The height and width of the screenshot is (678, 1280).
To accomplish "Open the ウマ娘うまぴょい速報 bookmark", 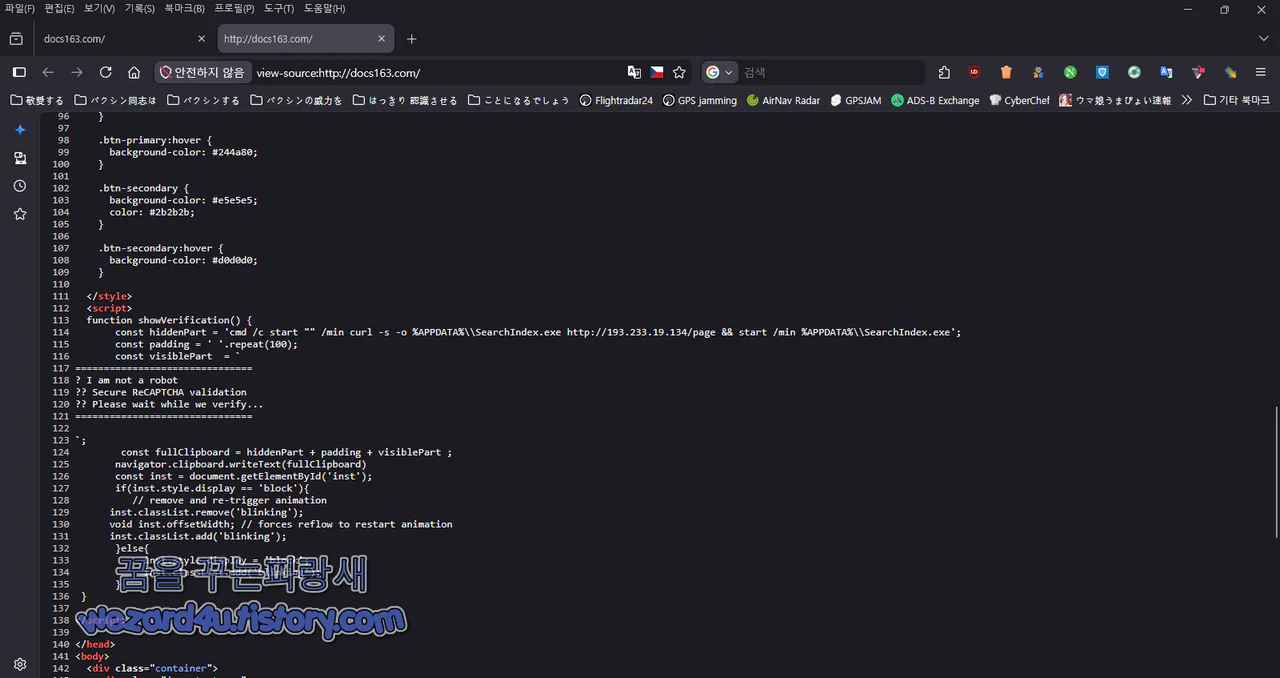I will (1115, 100).
